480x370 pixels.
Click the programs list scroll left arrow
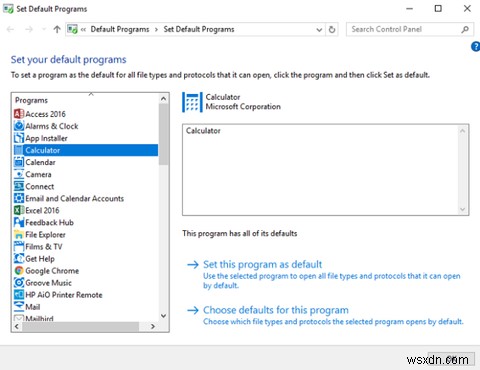pos(16,326)
